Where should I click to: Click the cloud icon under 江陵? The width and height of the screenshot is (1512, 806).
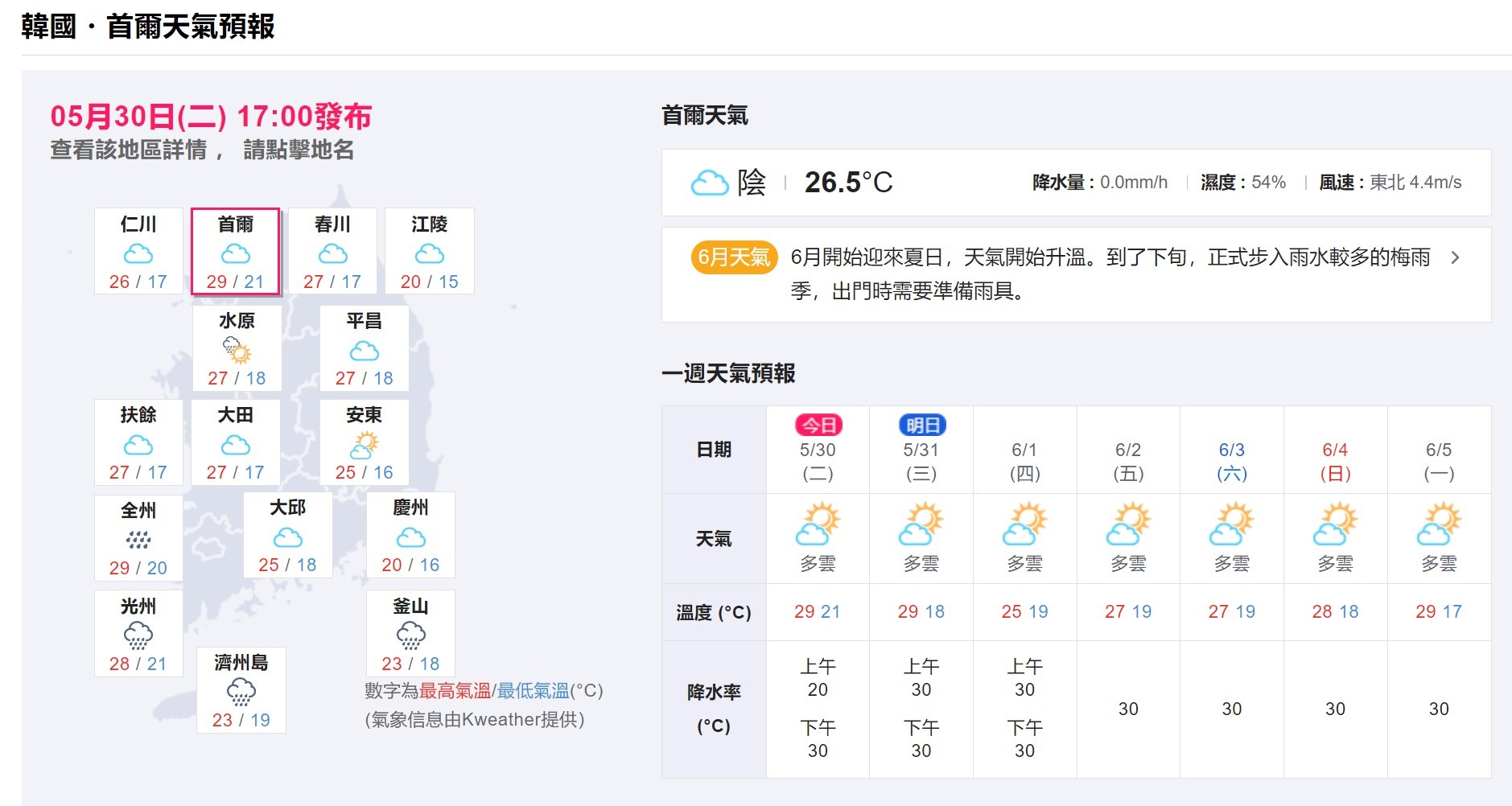tap(430, 254)
